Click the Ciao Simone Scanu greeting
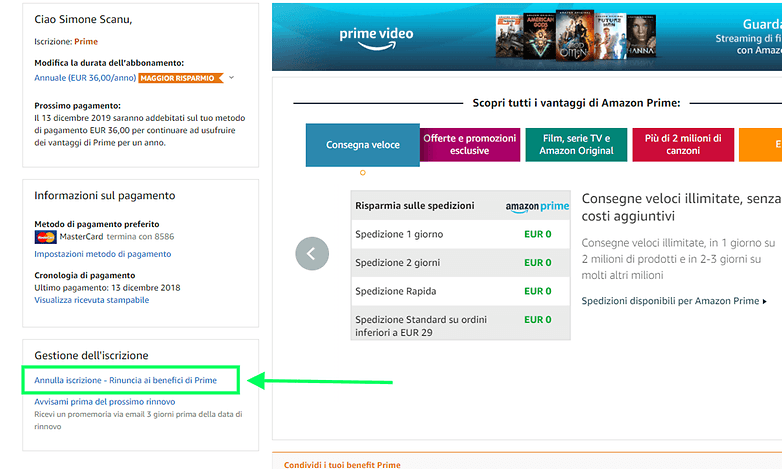Screen dimensions: 782x469 pyautogui.click(x=83, y=19)
